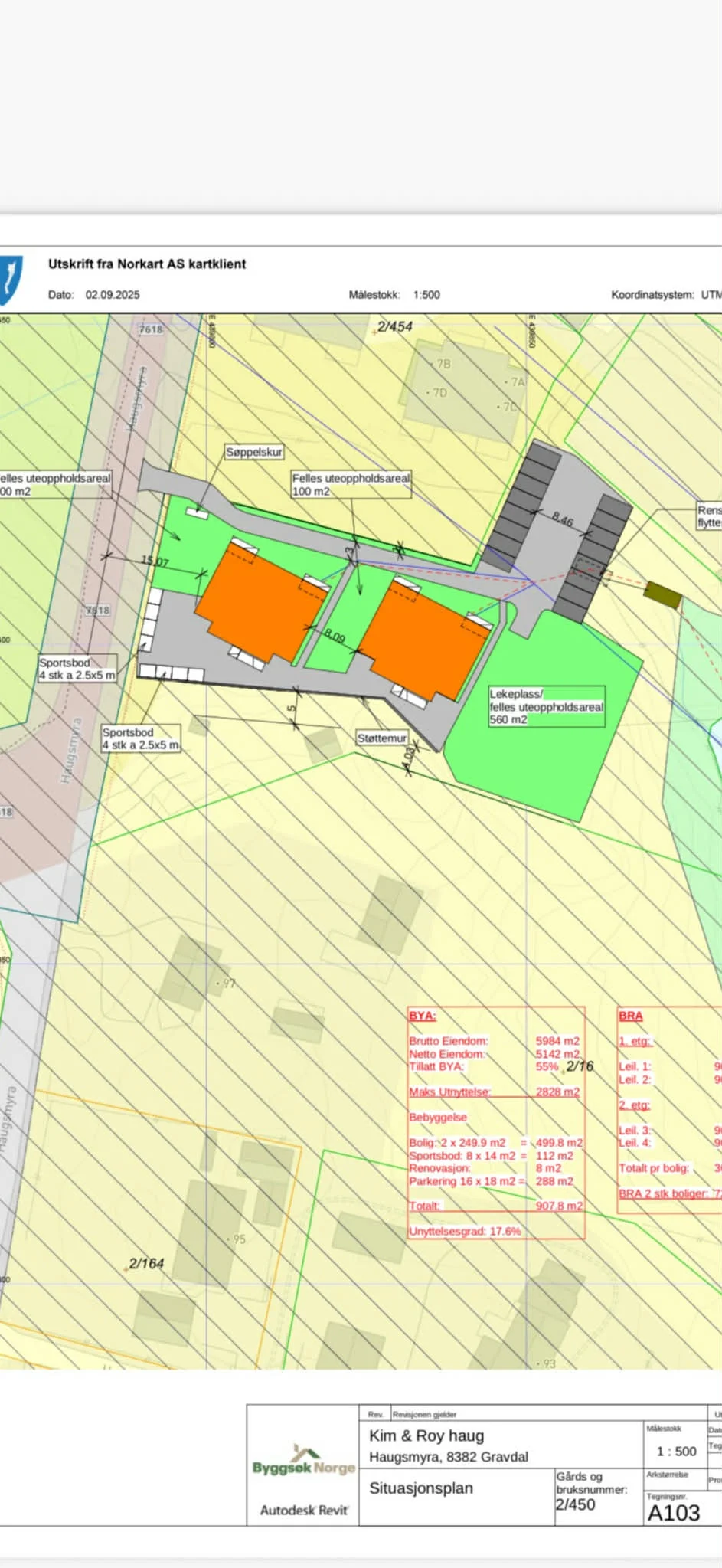Click the '2. etg:' subheading
This screenshot has width=722, height=1568.
pos(635,1105)
